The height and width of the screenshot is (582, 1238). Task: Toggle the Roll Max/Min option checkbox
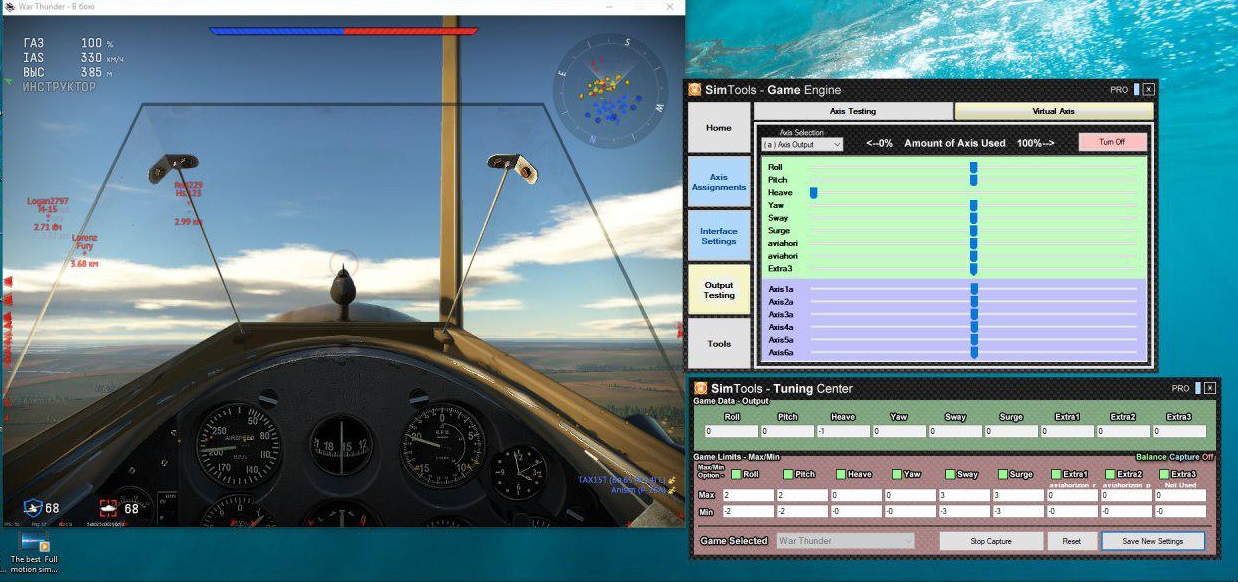coord(736,474)
